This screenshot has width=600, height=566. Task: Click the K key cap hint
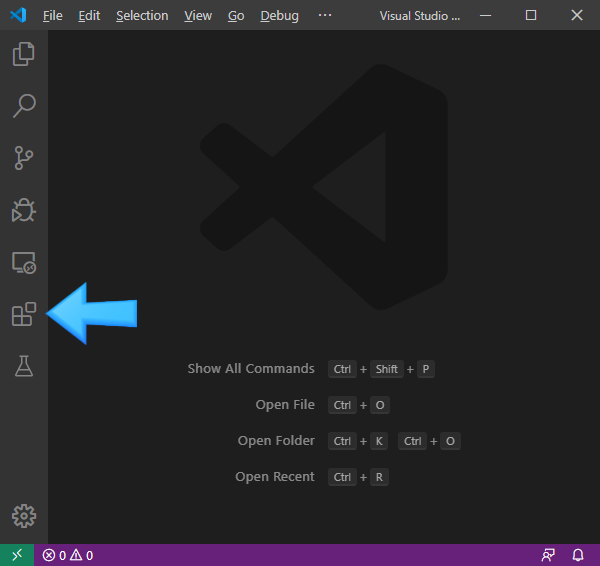(x=379, y=441)
